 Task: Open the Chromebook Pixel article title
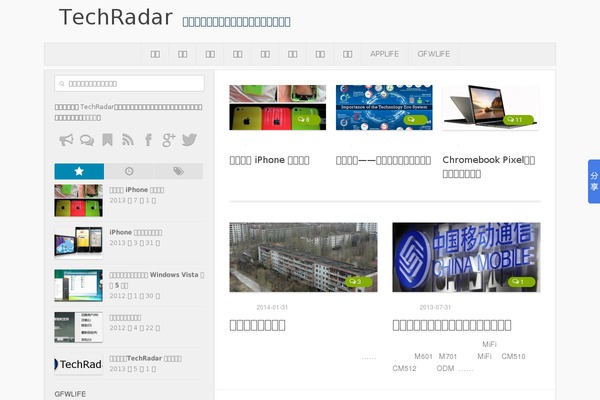pos(489,167)
